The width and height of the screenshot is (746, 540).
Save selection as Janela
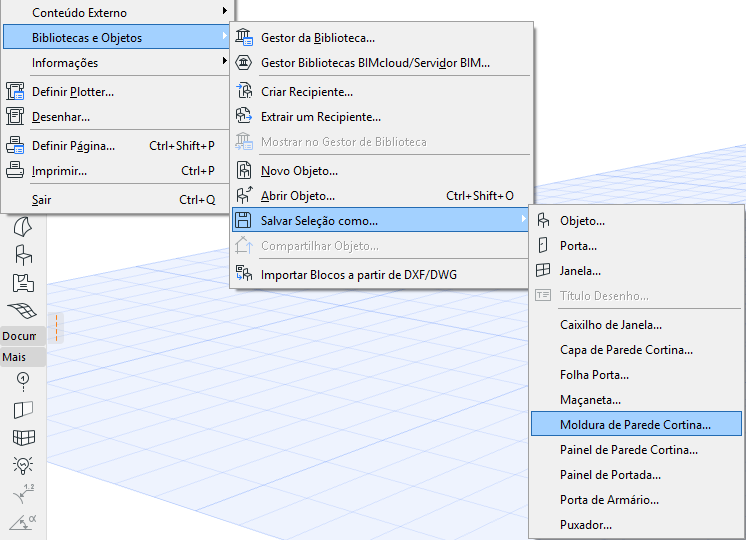pos(637,271)
